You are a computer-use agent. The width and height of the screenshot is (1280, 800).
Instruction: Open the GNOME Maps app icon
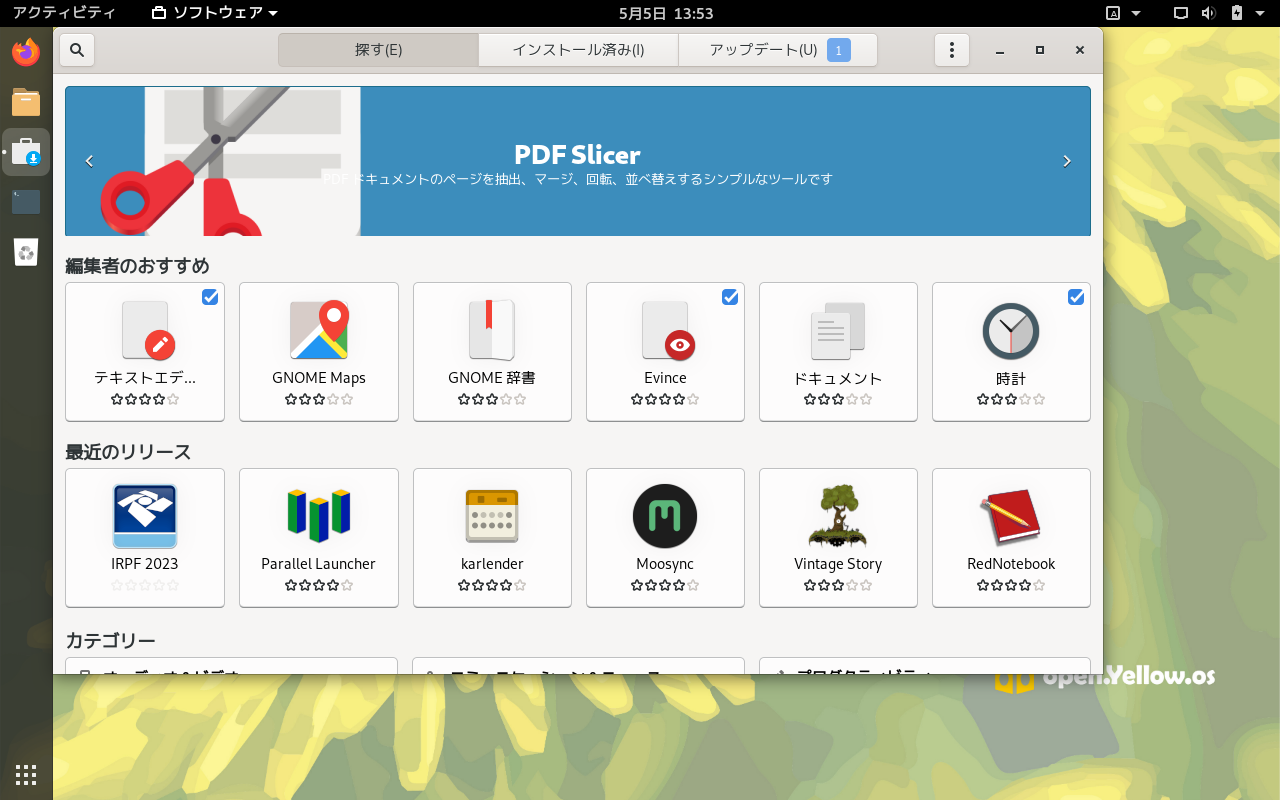coord(318,331)
